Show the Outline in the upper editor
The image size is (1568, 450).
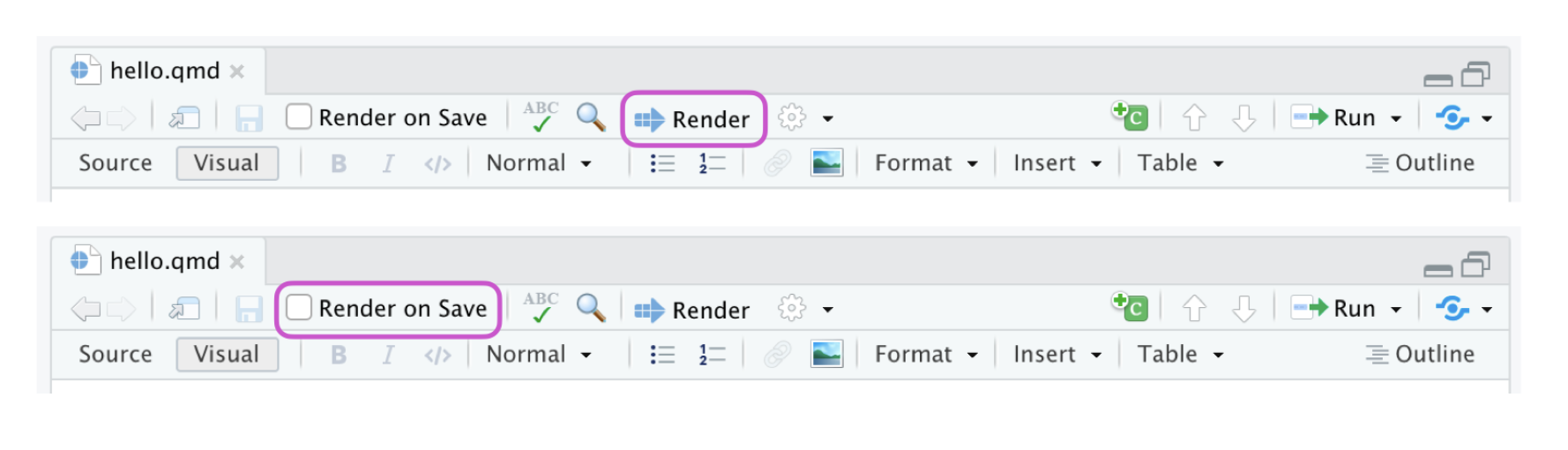click(x=1420, y=163)
